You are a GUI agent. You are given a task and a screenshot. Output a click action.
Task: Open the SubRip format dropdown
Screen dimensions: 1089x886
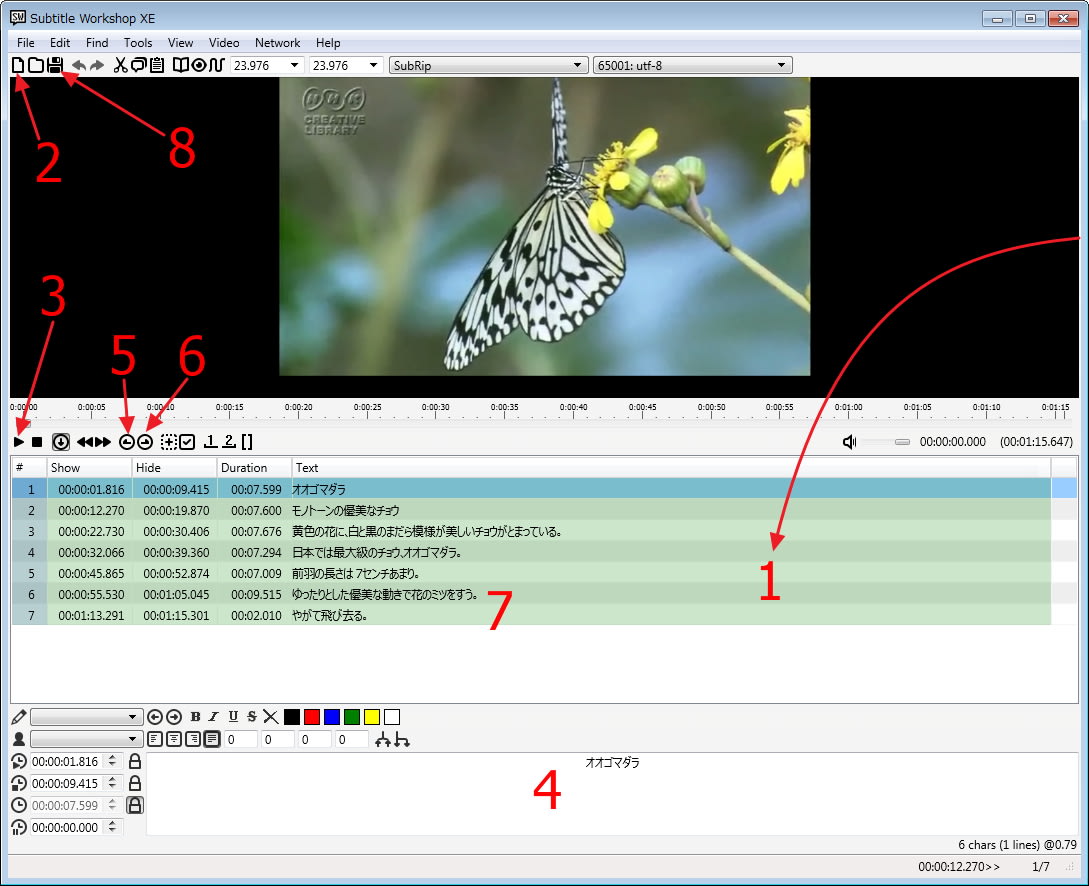(x=487, y=65)
